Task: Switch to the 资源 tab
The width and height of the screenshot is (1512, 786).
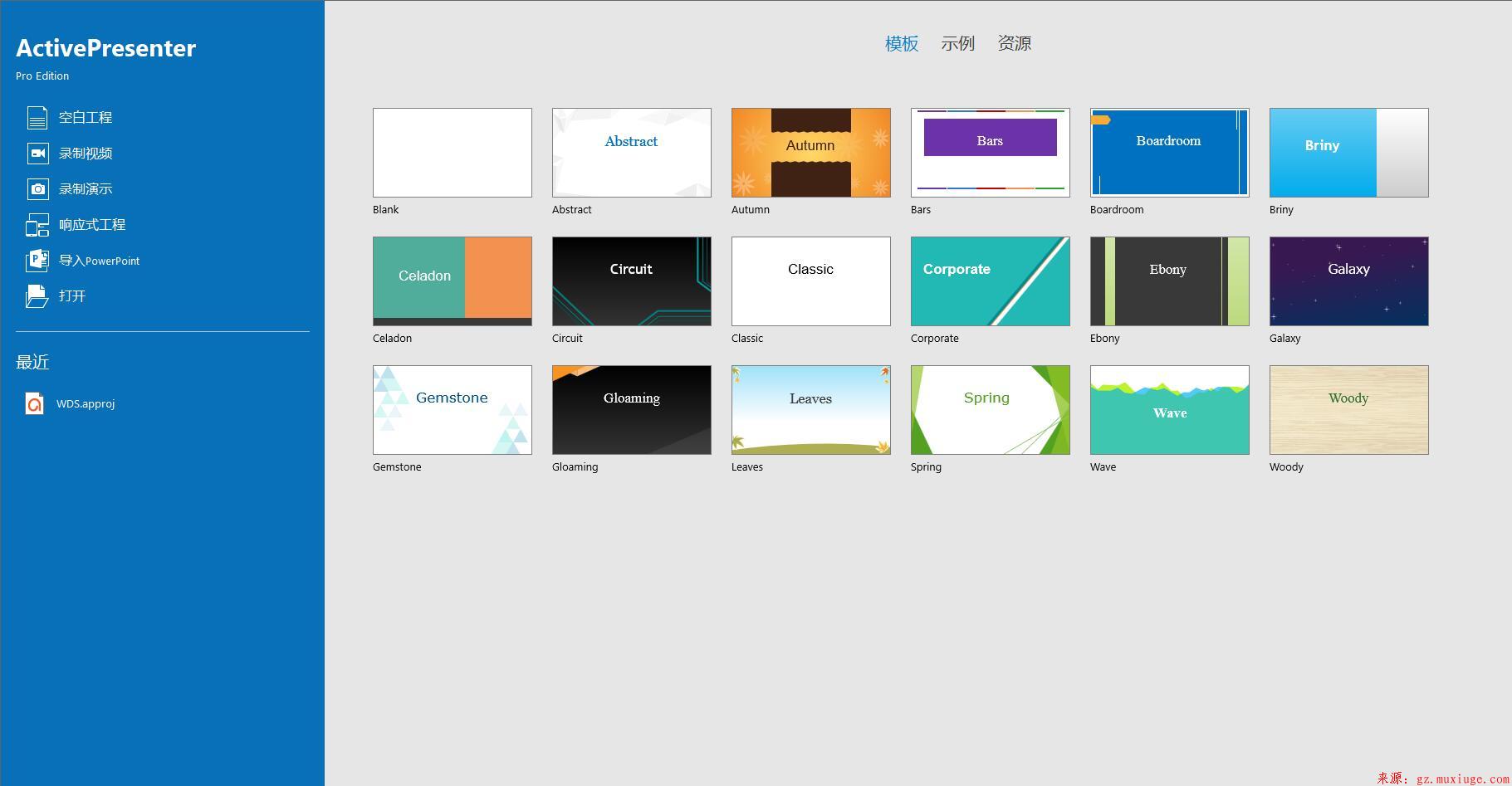Action: click(1015, 43)
